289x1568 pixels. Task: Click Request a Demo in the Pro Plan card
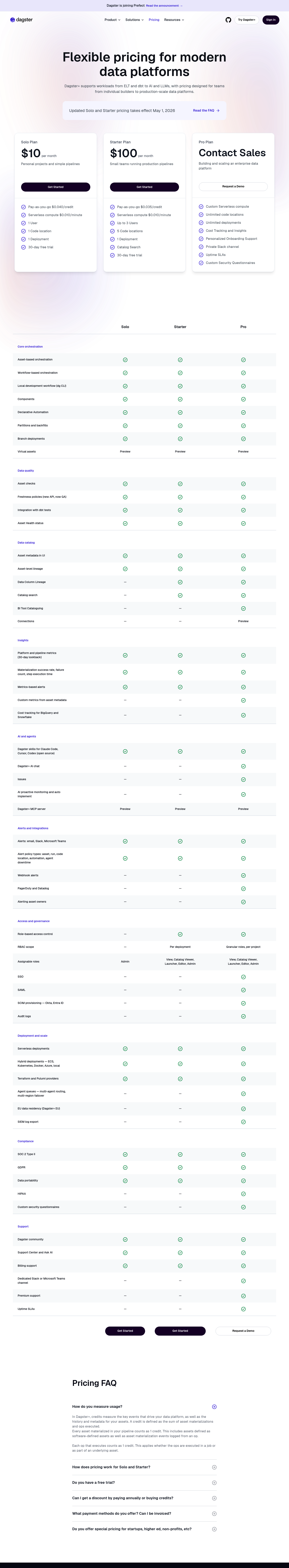[233, 186]
